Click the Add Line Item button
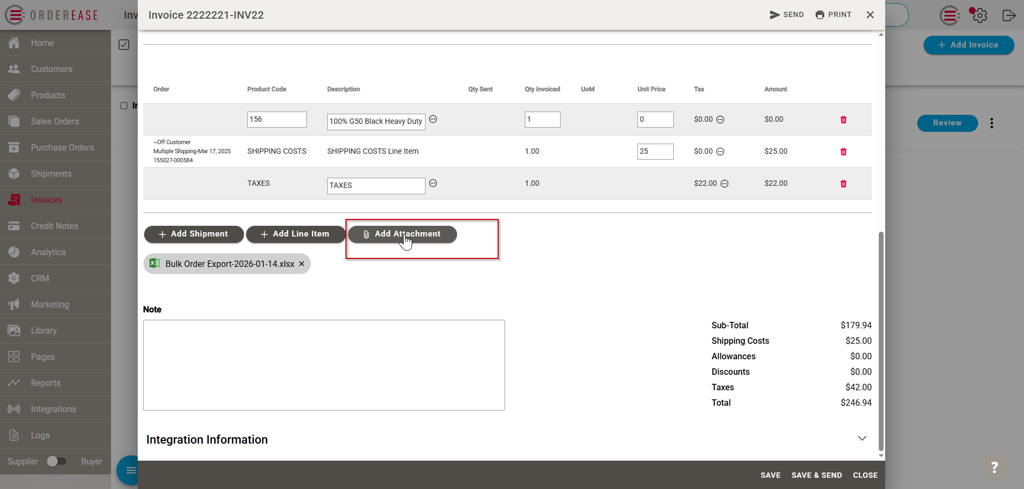This screenshot has height=489, width=1024. (295, 234)
